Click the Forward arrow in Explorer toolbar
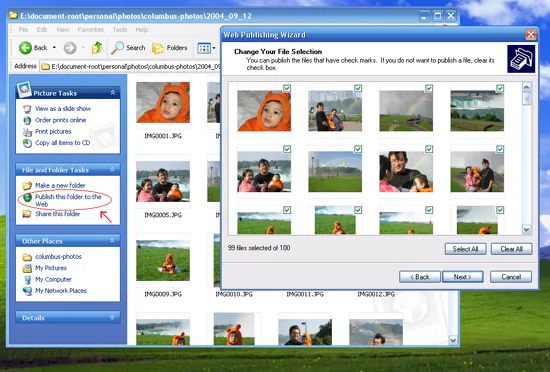Viewport: 550px width, 372px height. (x=70, y=48)
